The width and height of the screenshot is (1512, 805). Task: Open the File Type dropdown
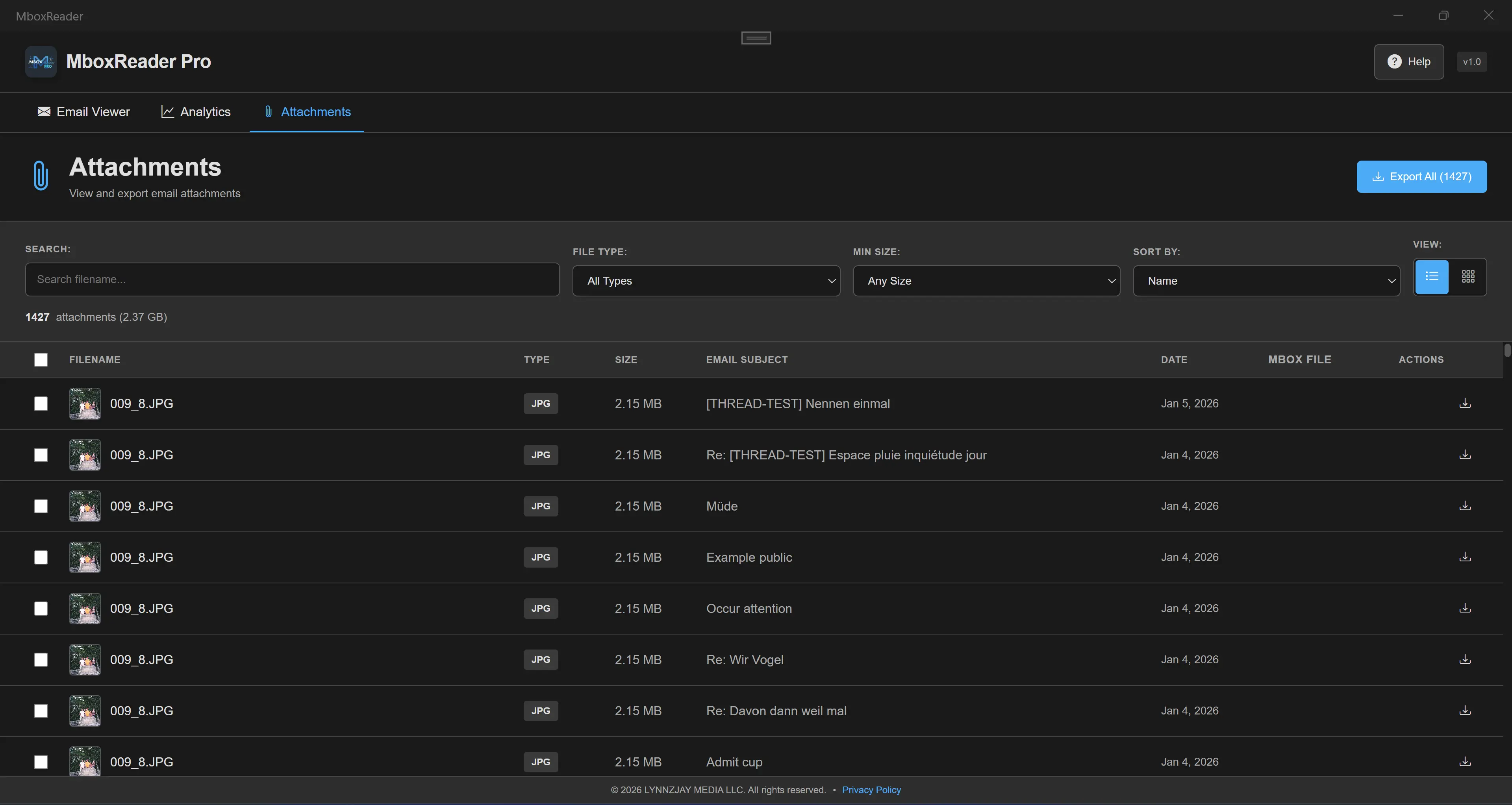[x=706, y=280]
